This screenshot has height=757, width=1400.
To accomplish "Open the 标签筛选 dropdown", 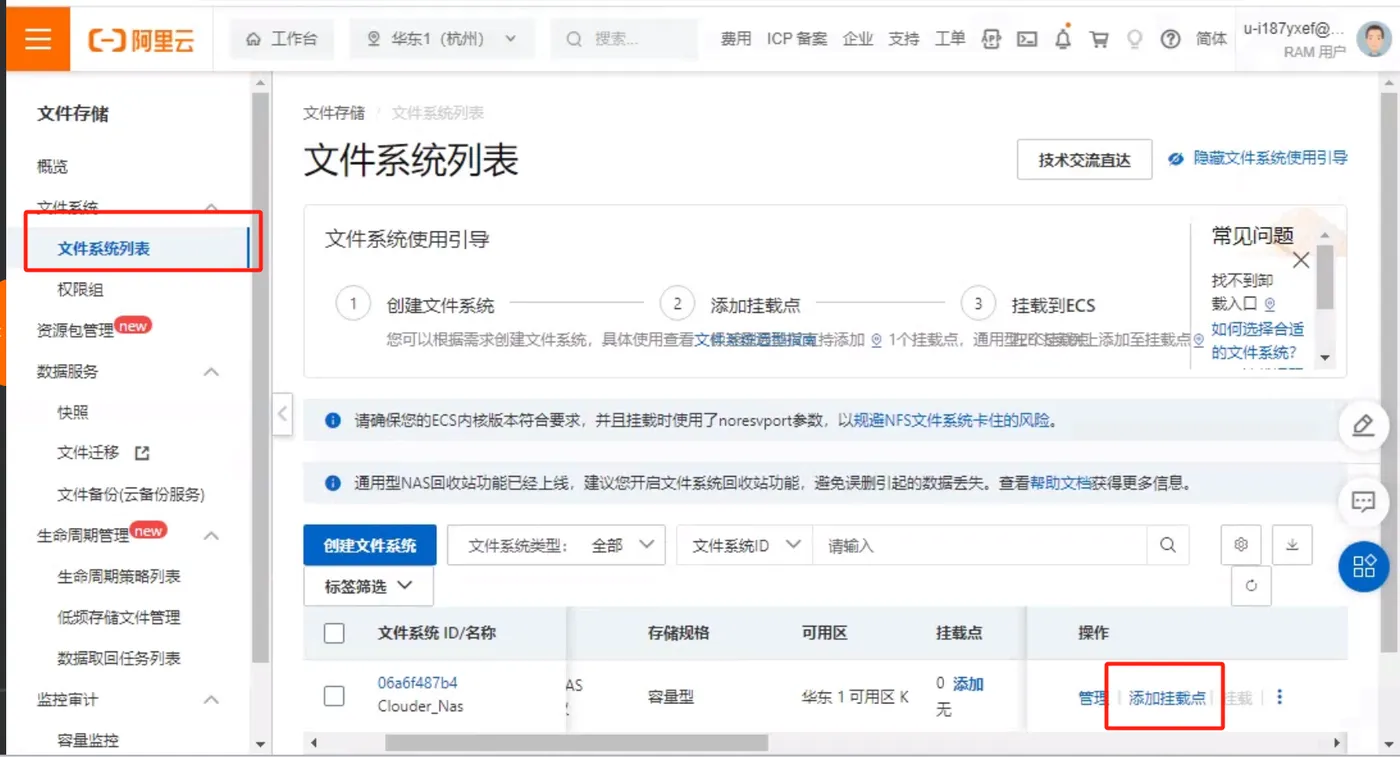I will click(368, 586).
